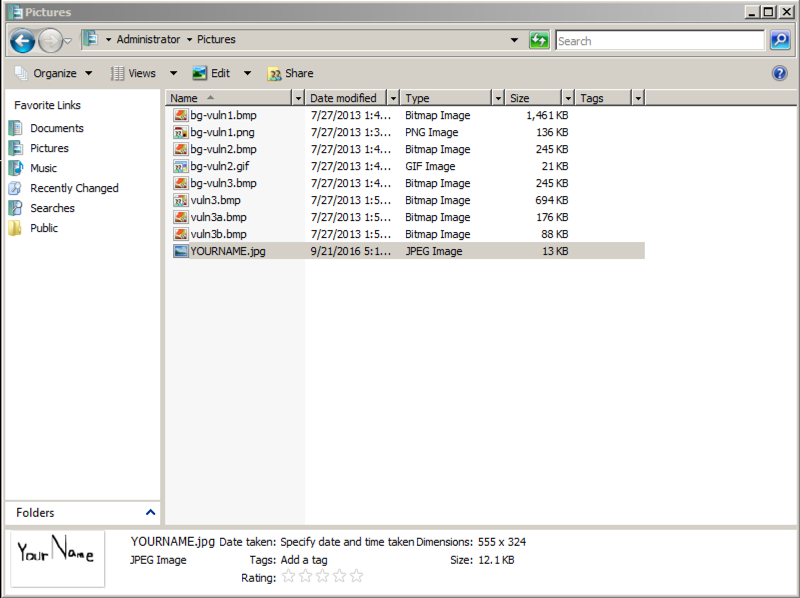Sort by the Size column header

click(x=534, y=97)
